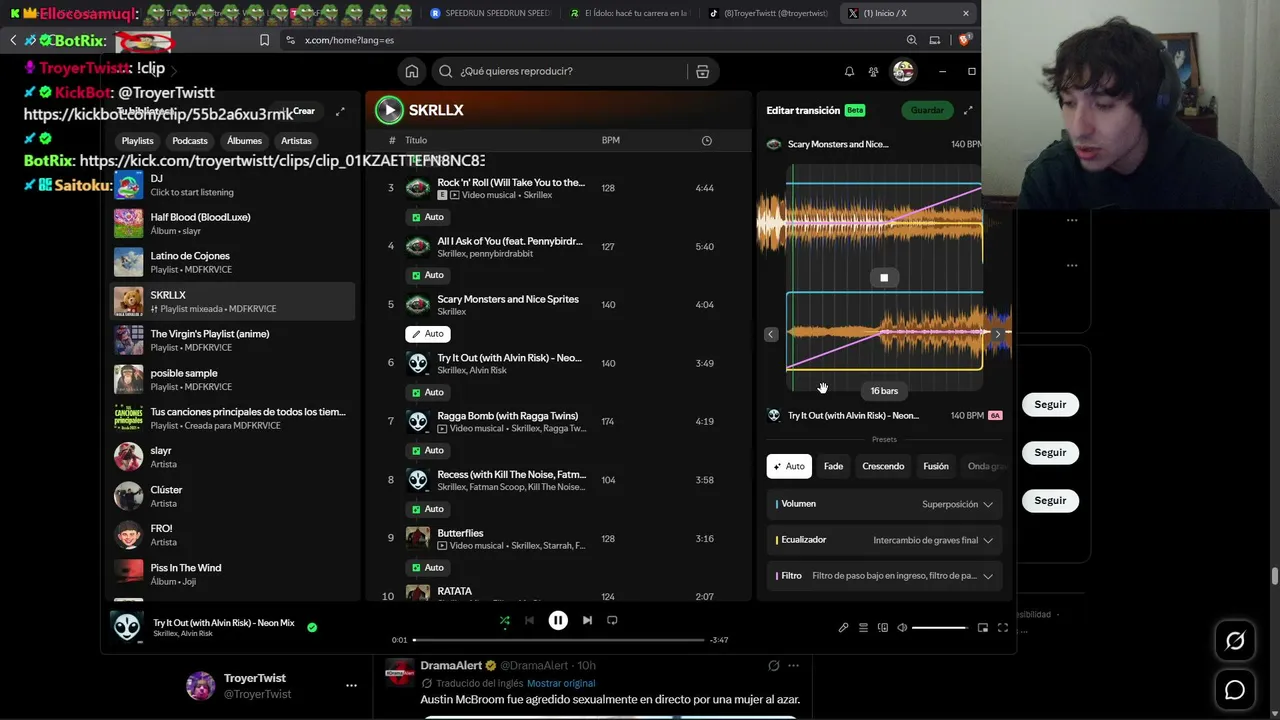Open the Brave Shields icon in the address bar
1280x720 pixels.
pos(965,40)
